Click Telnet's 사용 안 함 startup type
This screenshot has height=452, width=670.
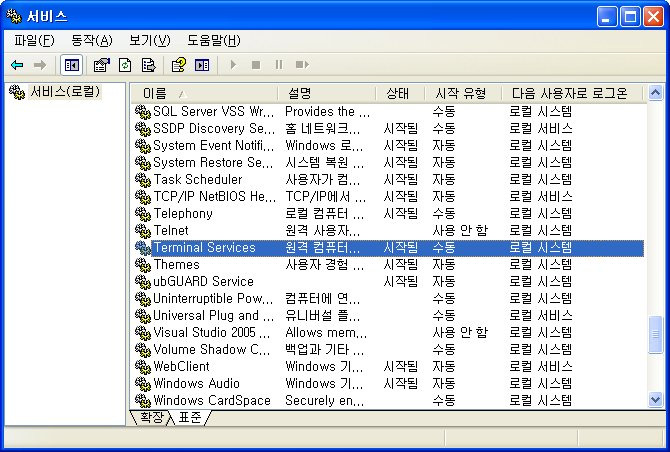[x=460, y=231]
